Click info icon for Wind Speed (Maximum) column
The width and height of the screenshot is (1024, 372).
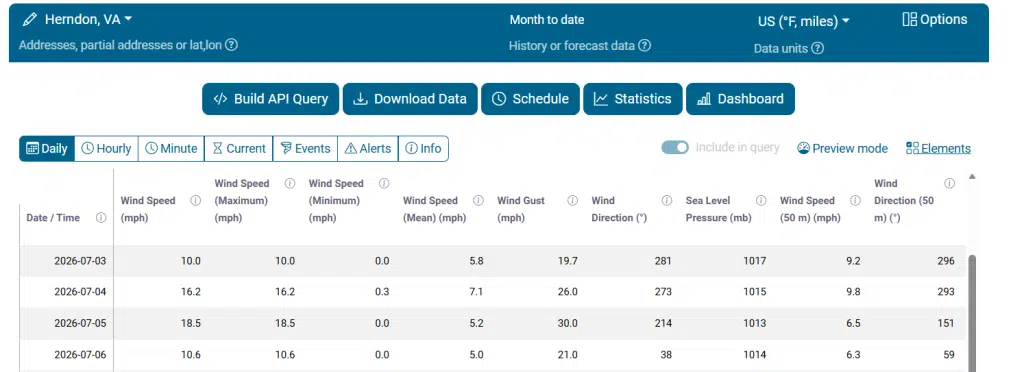(290, 183)
